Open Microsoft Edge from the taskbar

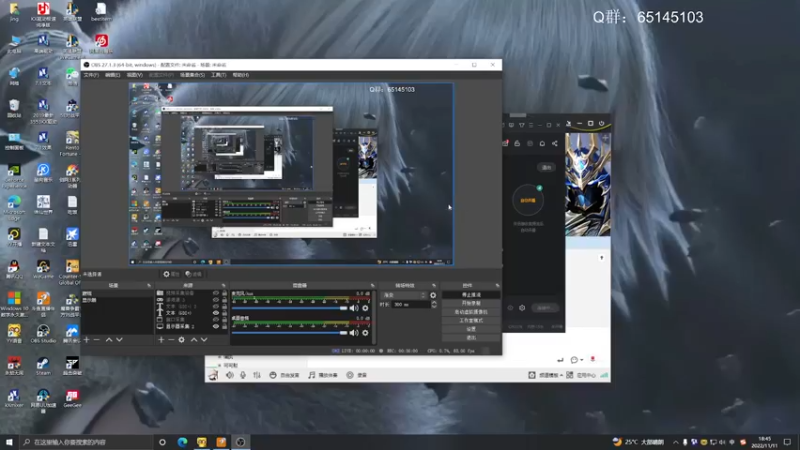182,442
